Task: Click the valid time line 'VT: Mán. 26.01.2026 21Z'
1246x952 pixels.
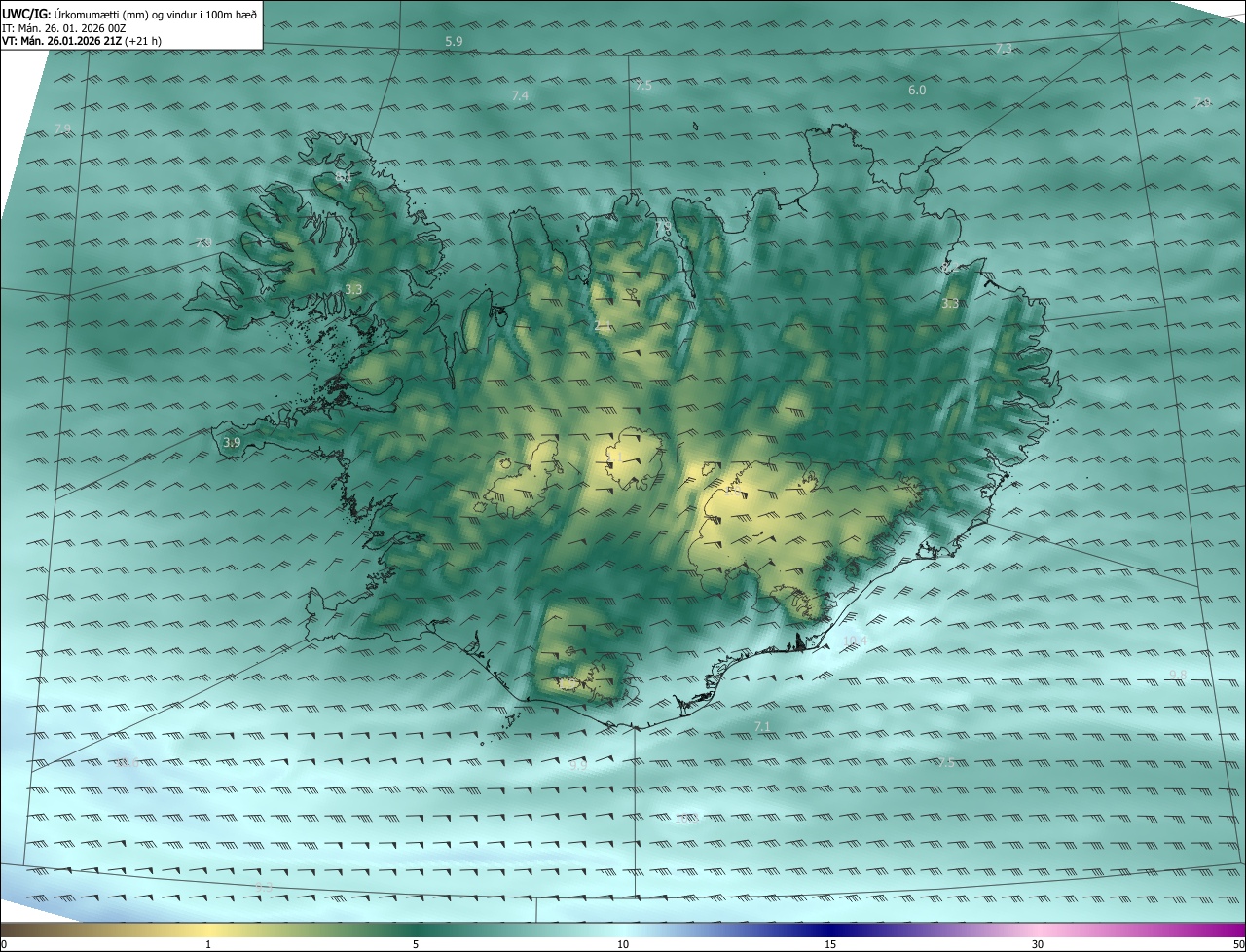Action: 61,41
